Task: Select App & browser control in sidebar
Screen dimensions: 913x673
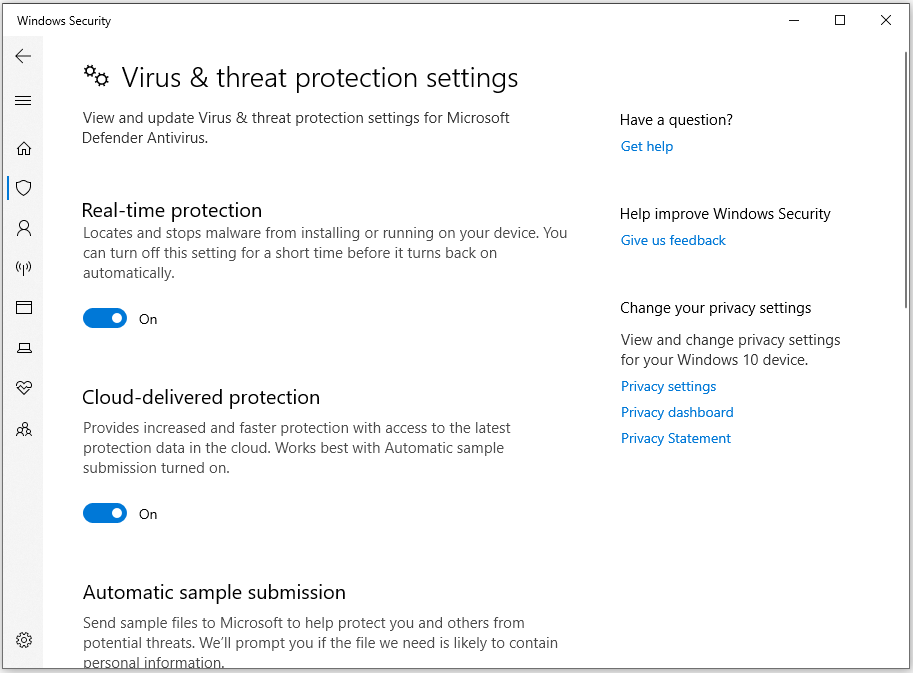Action: pyautogui.click(x=23, y=307)
